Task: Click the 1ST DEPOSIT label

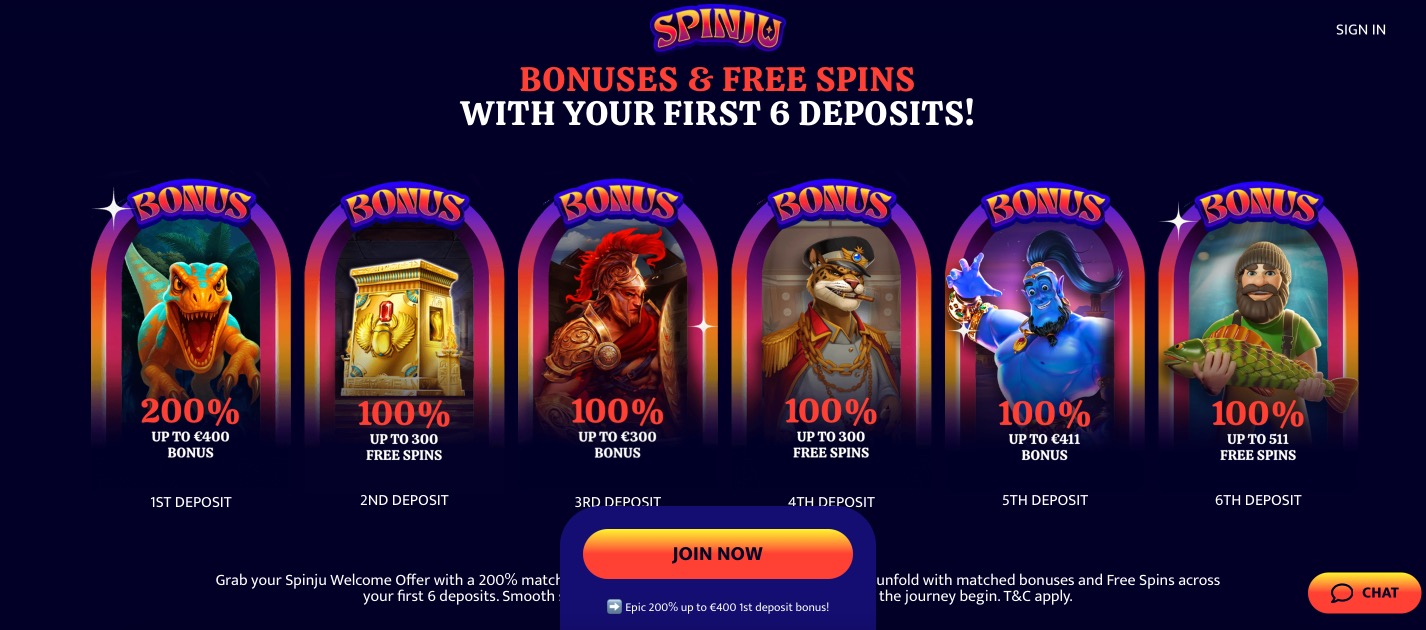Action: tap(190, 502)
